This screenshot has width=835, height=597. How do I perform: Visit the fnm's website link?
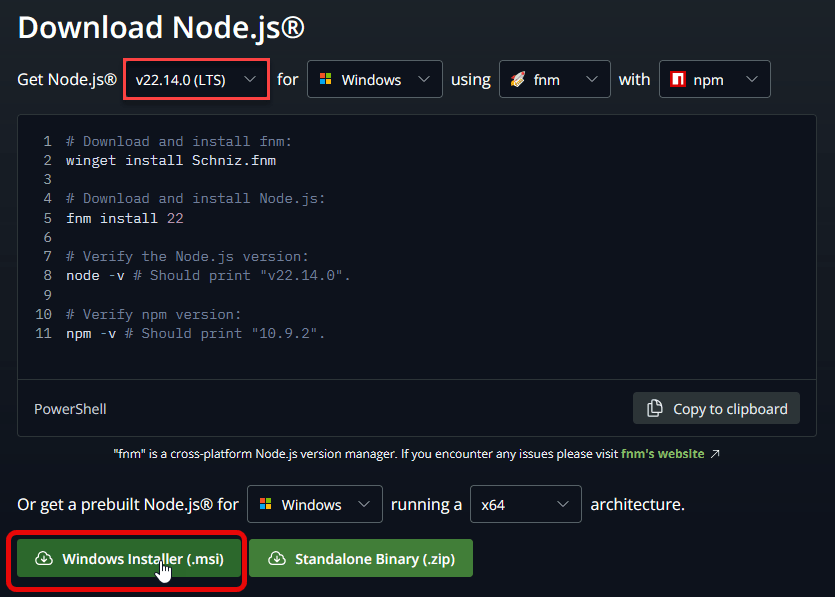pos(662,454)
